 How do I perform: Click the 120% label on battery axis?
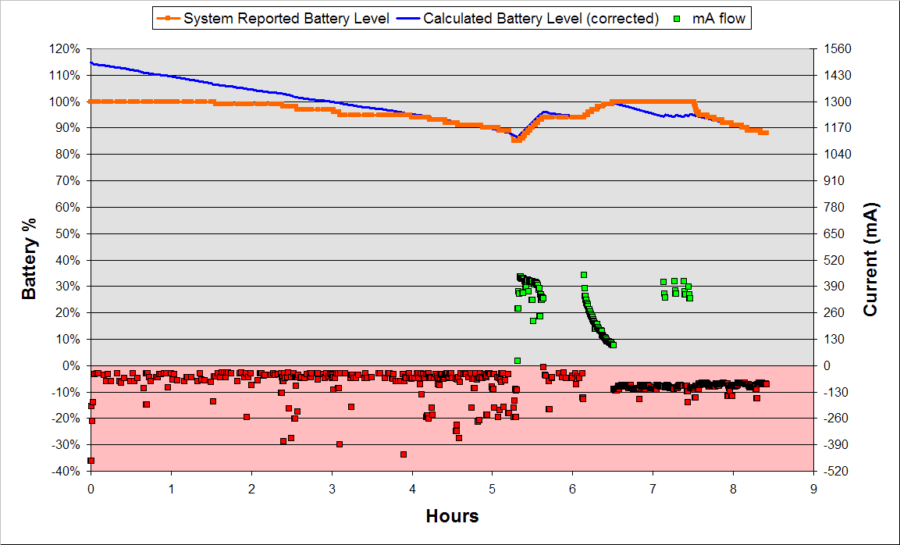pos(64,49)
